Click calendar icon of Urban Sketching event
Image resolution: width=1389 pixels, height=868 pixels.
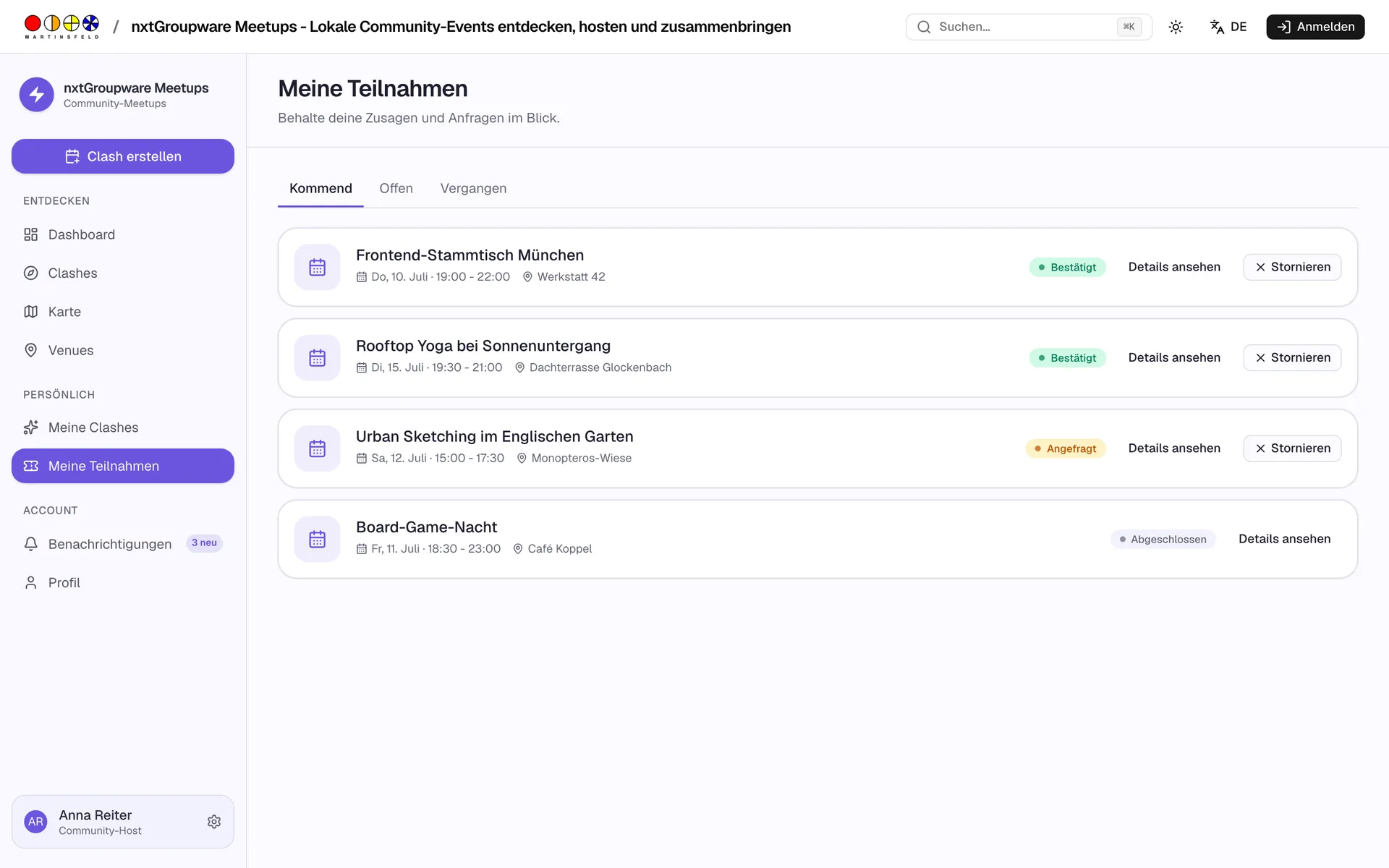click(317, 448)
